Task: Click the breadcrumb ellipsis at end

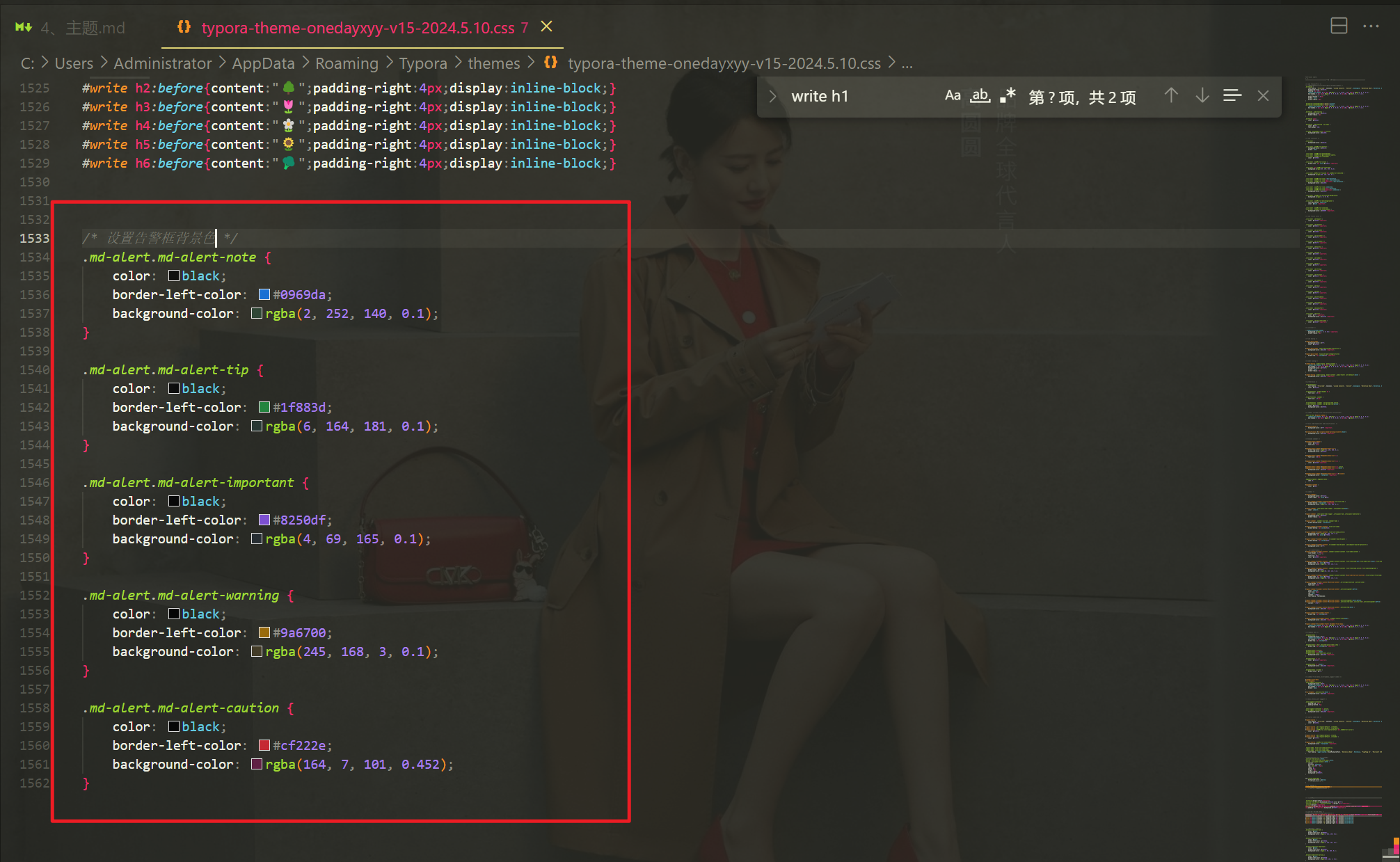Action: [x=907, y=63]
